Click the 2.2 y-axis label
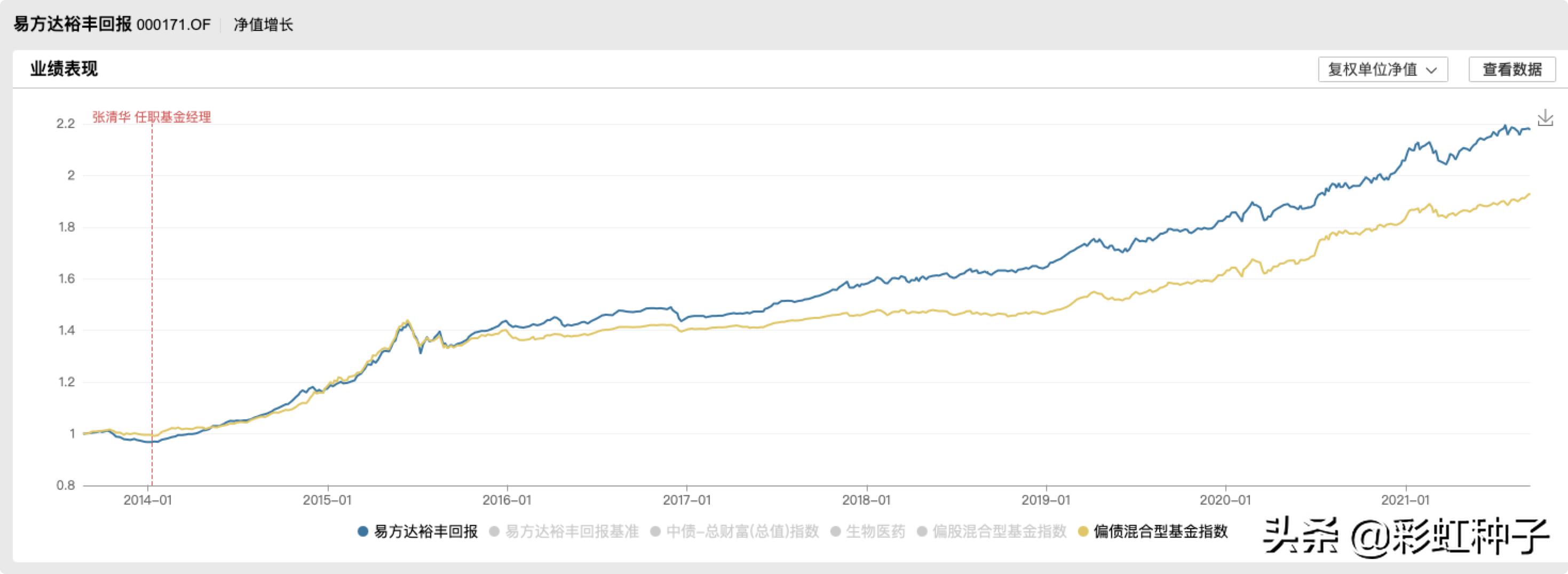 point(65,124)
